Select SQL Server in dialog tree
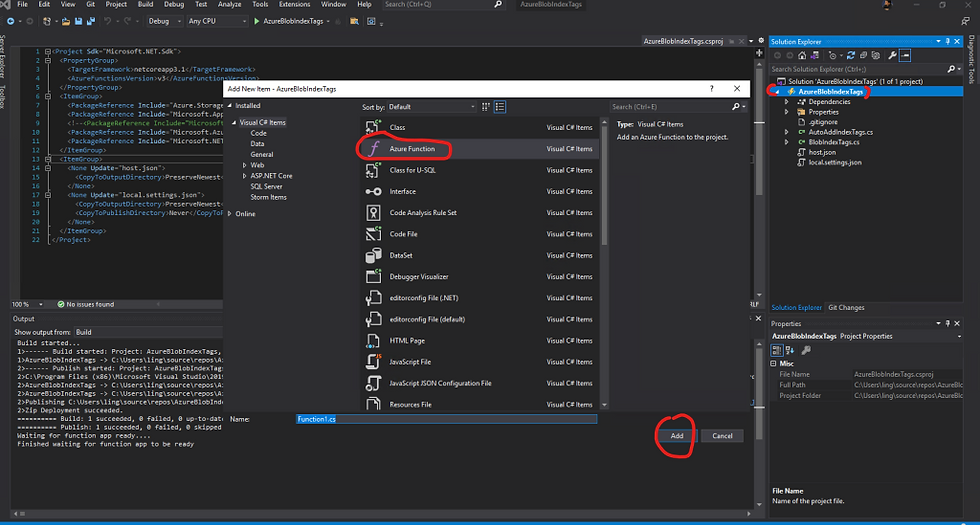 (x=266, y=186)
